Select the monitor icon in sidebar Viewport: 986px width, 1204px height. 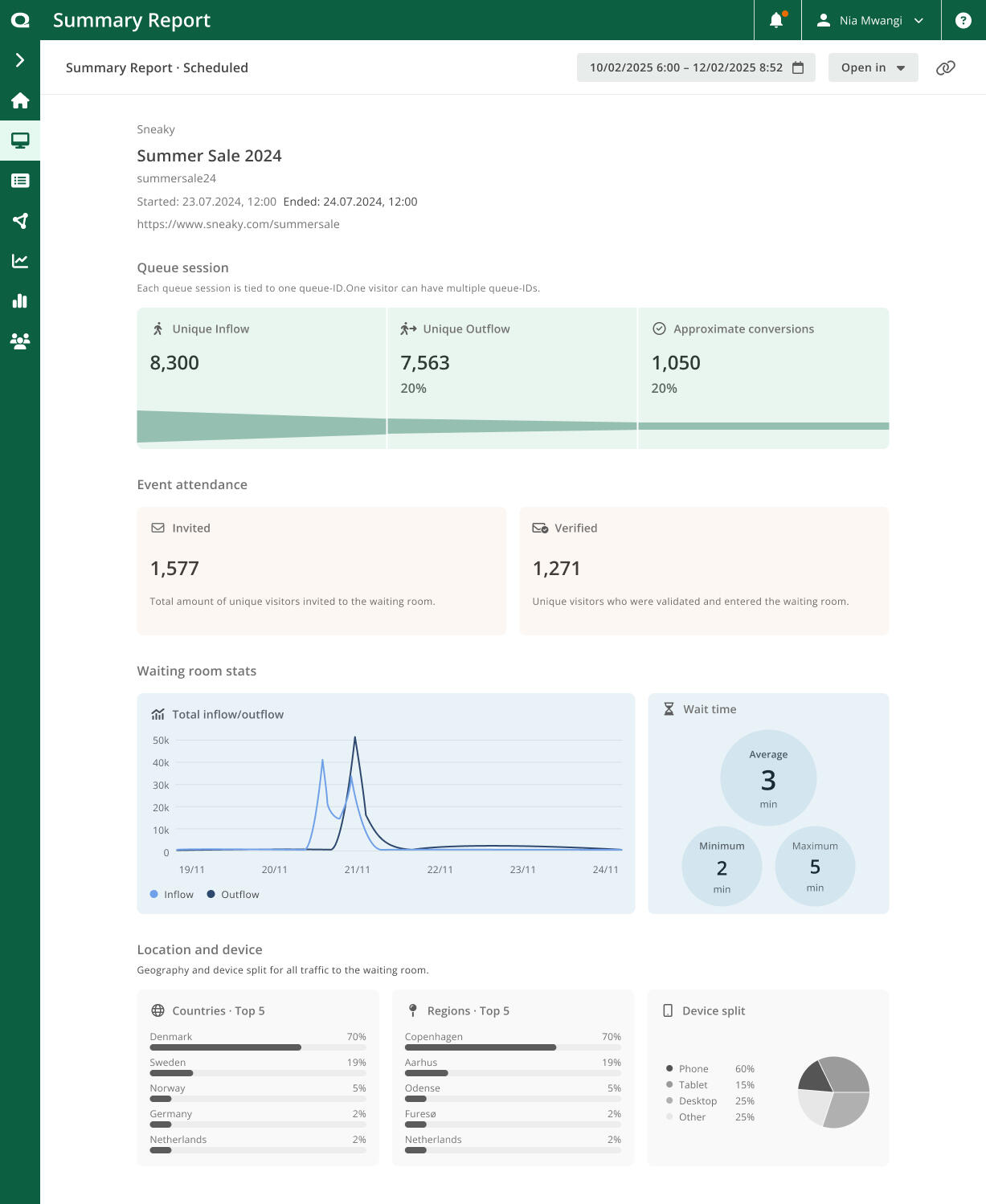[20, 141]
